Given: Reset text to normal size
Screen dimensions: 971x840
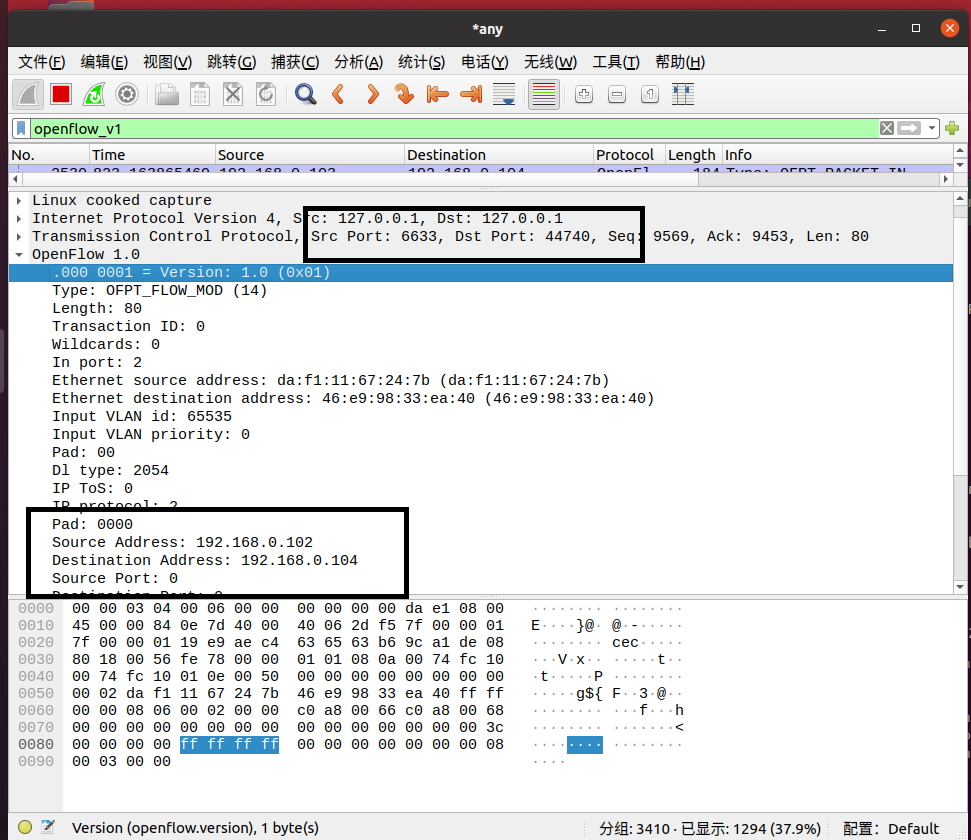Looking at the screenshot, I should coord(650,95).
